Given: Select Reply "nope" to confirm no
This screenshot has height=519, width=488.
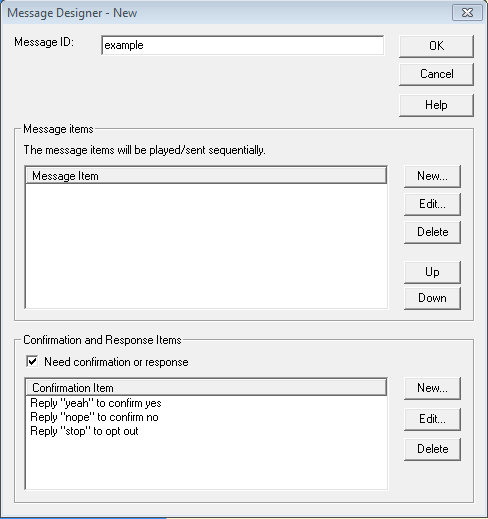Looking at the screenshot, I should click(94, 417).
